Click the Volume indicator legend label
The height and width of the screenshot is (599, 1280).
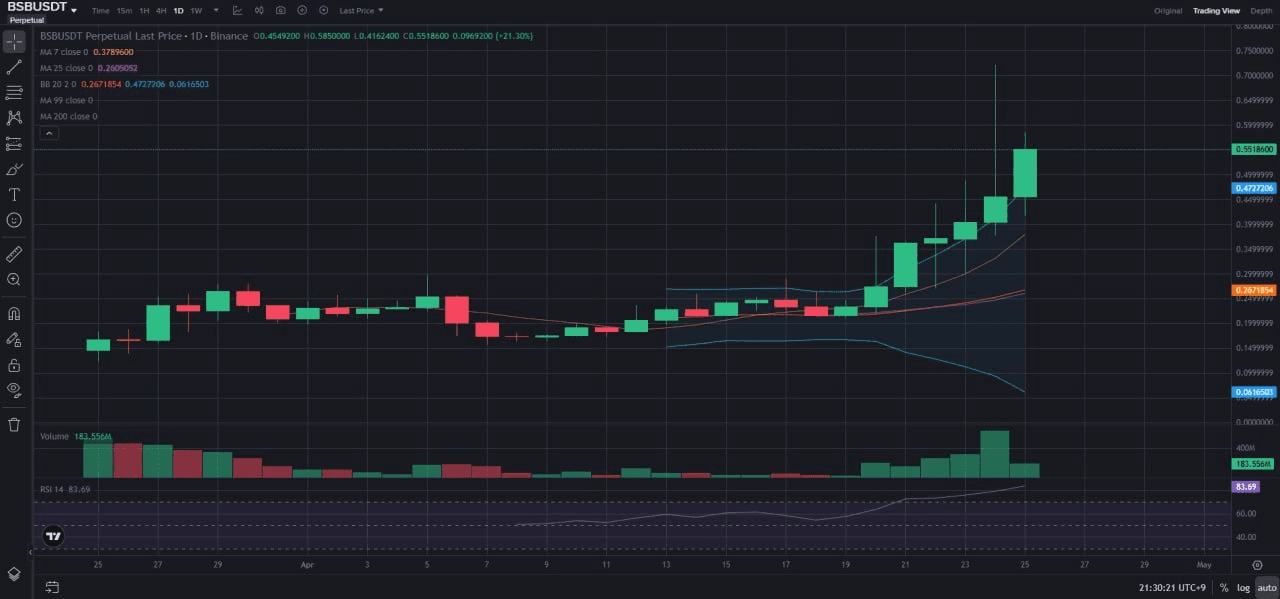(x=54, y=437)
